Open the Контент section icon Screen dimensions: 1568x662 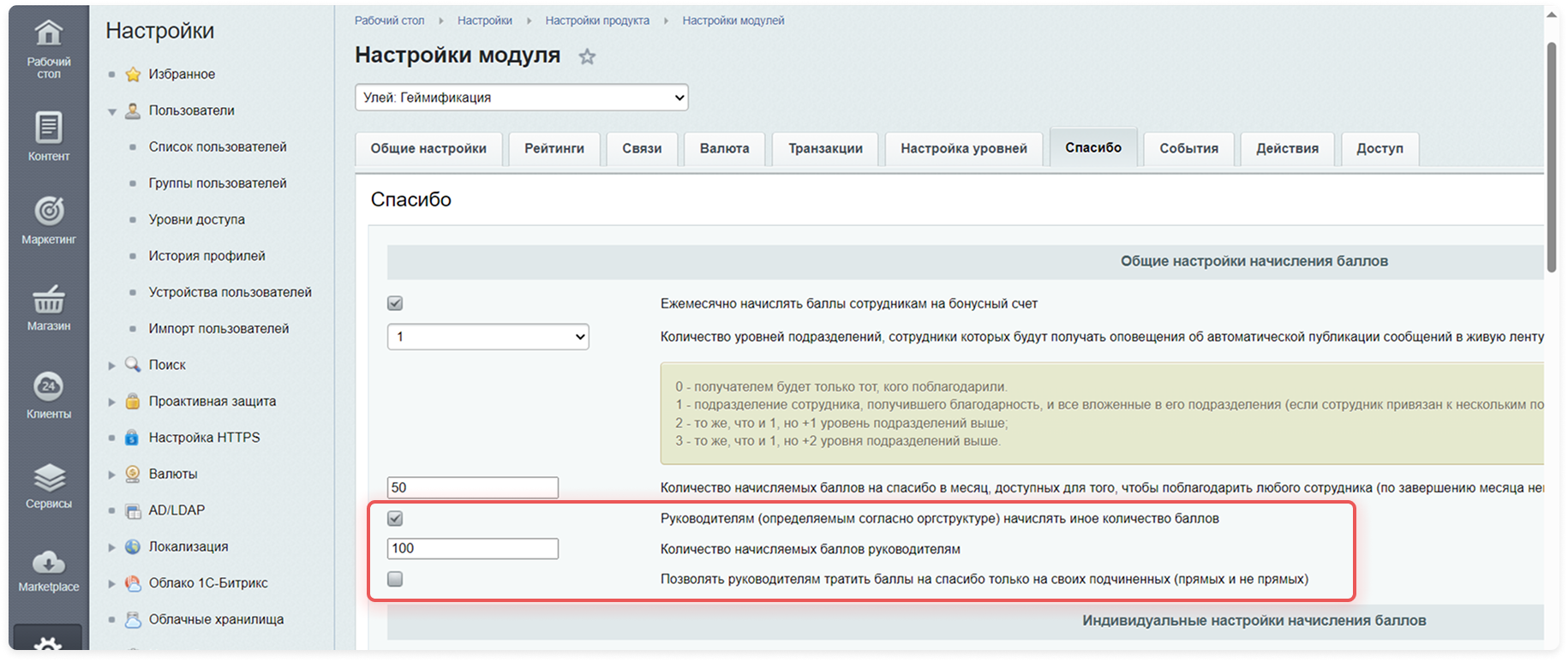49,128
